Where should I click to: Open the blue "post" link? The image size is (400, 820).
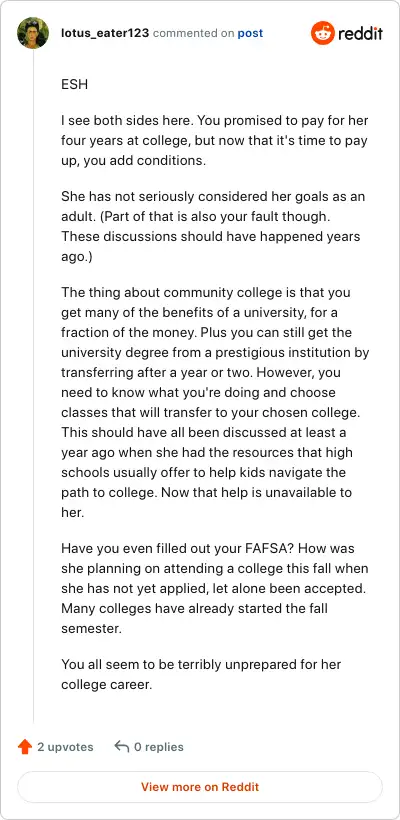pos(250,33)
